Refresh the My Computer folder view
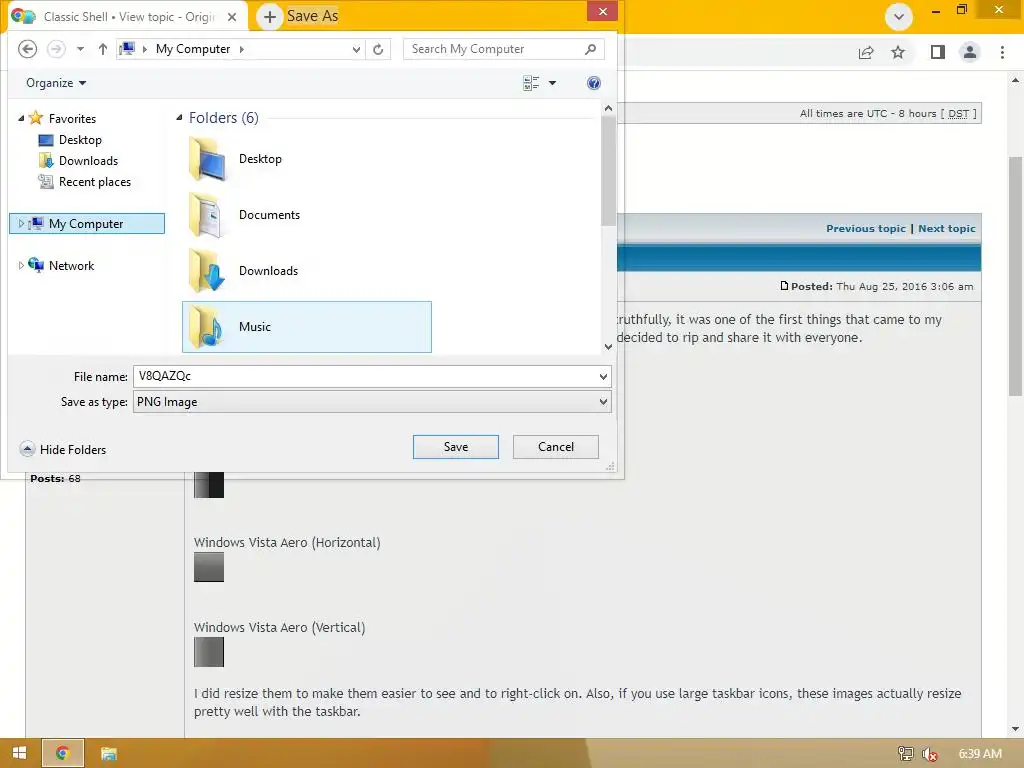 tap(378, 49)
